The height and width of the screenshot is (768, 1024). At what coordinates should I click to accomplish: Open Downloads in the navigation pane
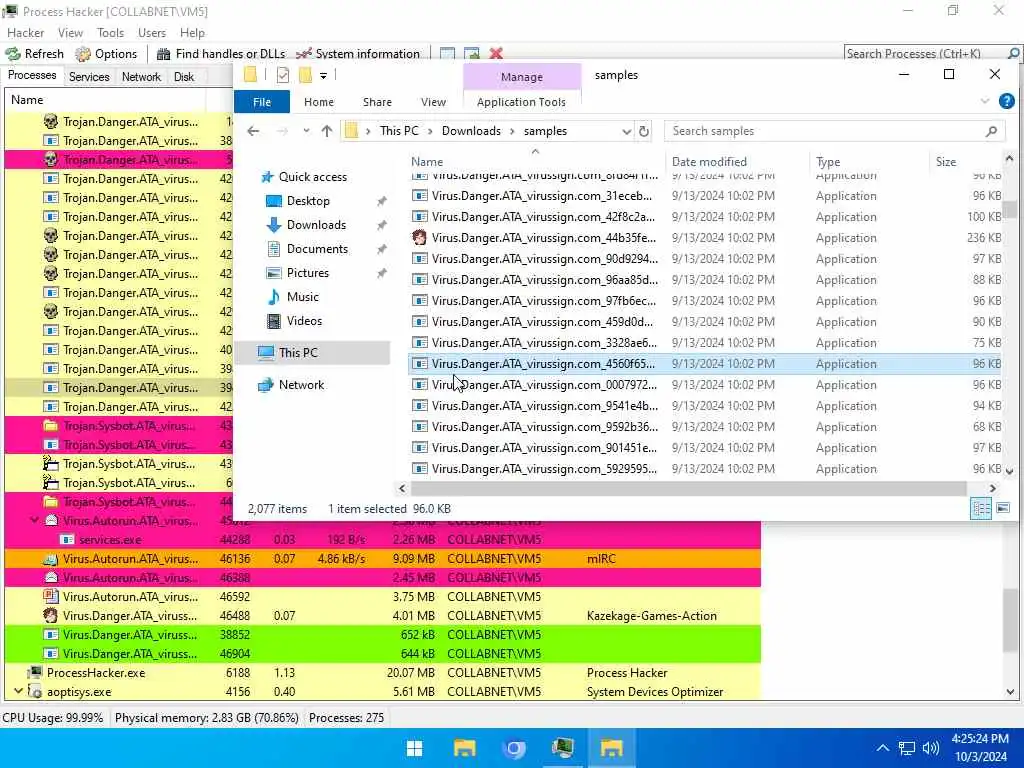(316, 225)
